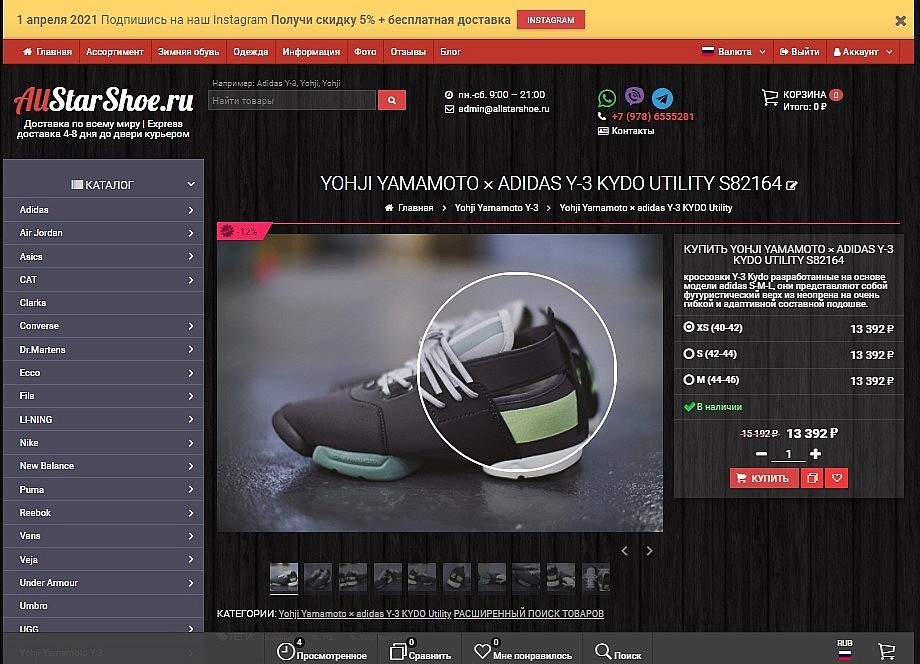Close the Instagram promo banner
The image size is (920, 664).
(x=900, y=21)
